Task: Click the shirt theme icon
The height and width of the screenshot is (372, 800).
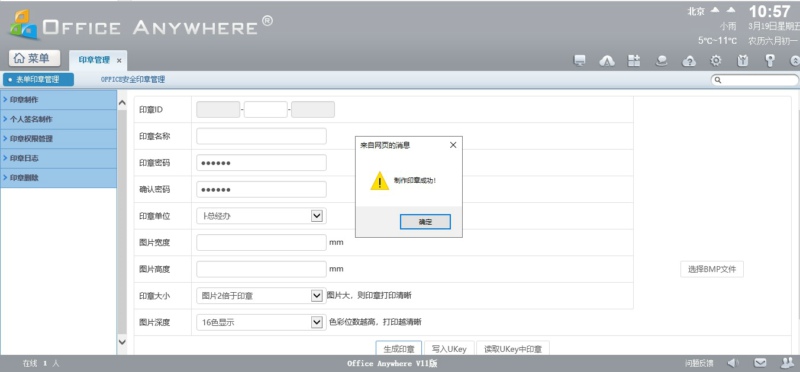Action: tap(743, 61)
